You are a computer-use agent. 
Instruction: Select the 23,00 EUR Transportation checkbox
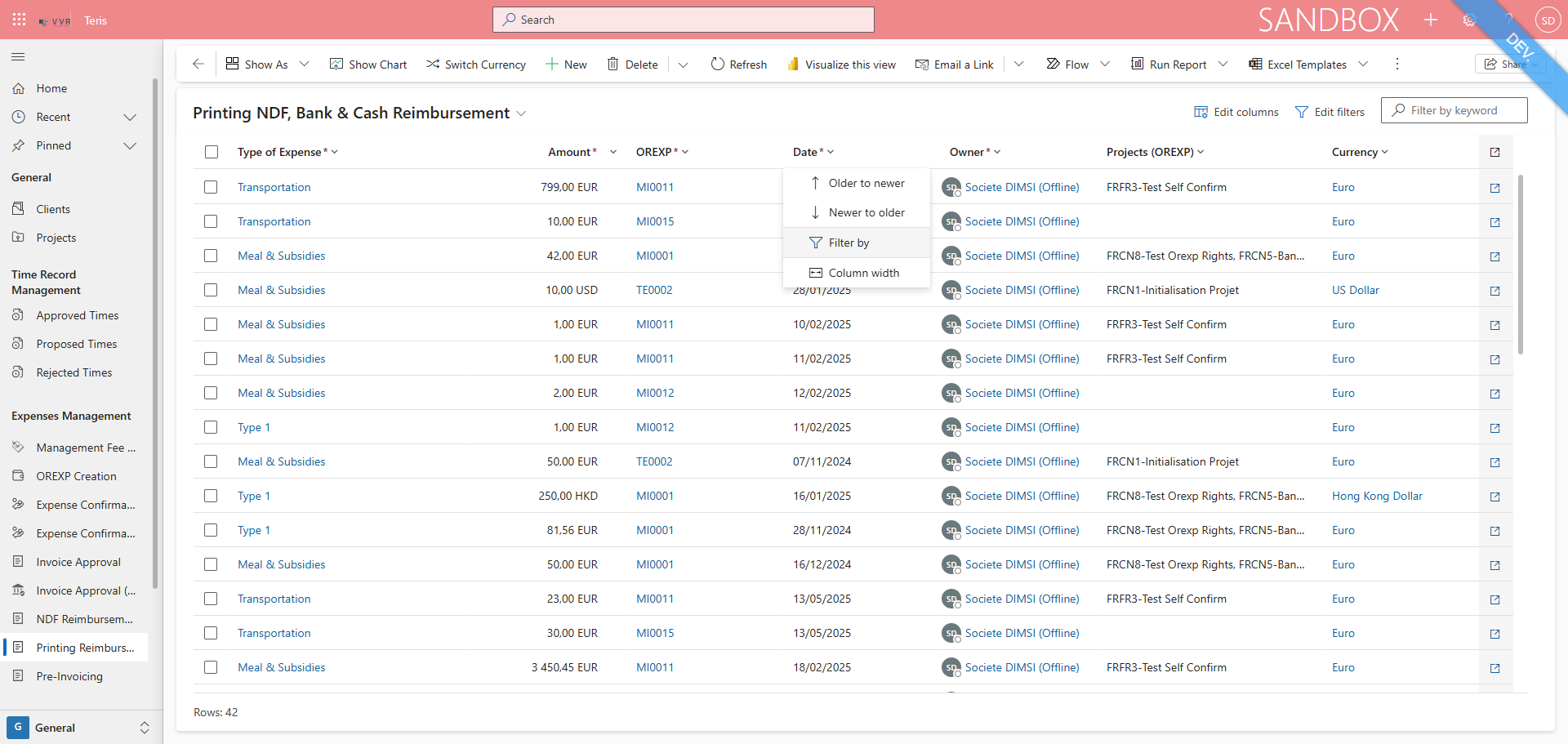coord(211,599)
